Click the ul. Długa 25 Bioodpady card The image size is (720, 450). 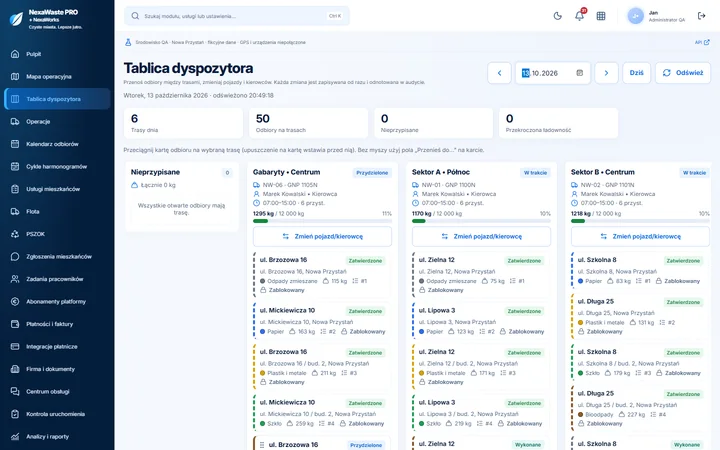(x=640, y=408)
